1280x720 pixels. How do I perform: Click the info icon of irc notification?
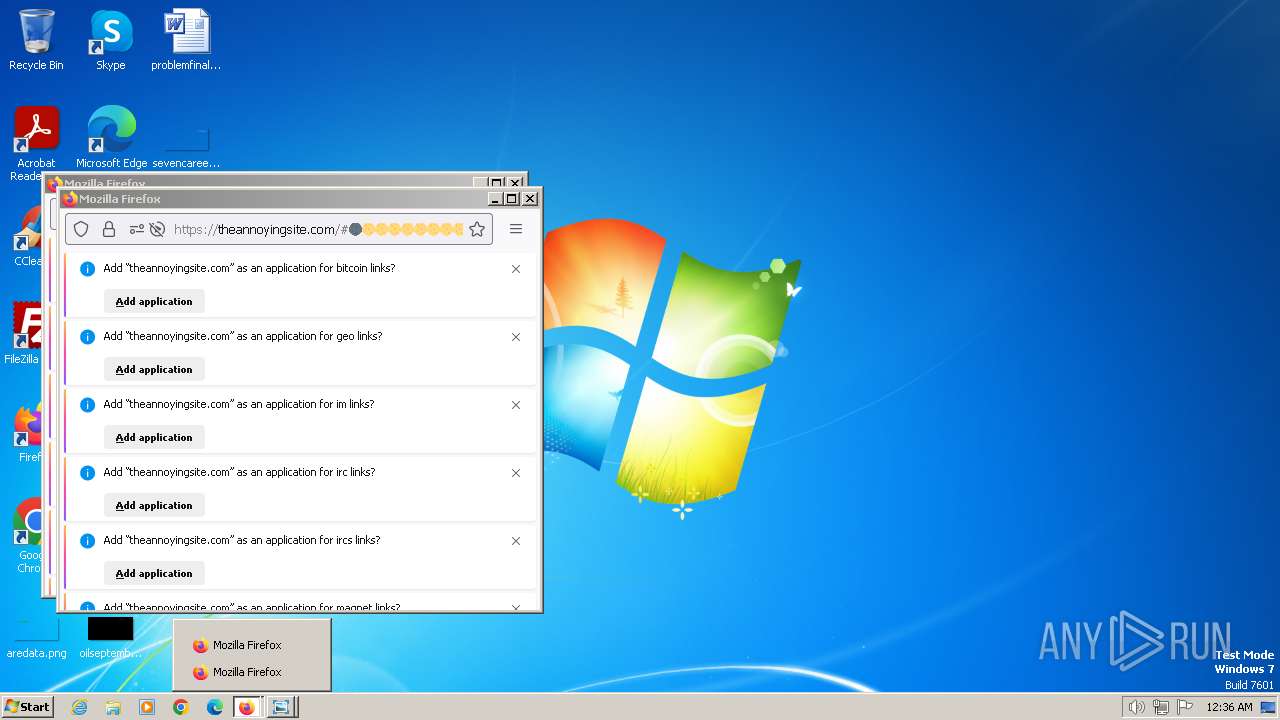pyautogui.click(x=87, y=473)
